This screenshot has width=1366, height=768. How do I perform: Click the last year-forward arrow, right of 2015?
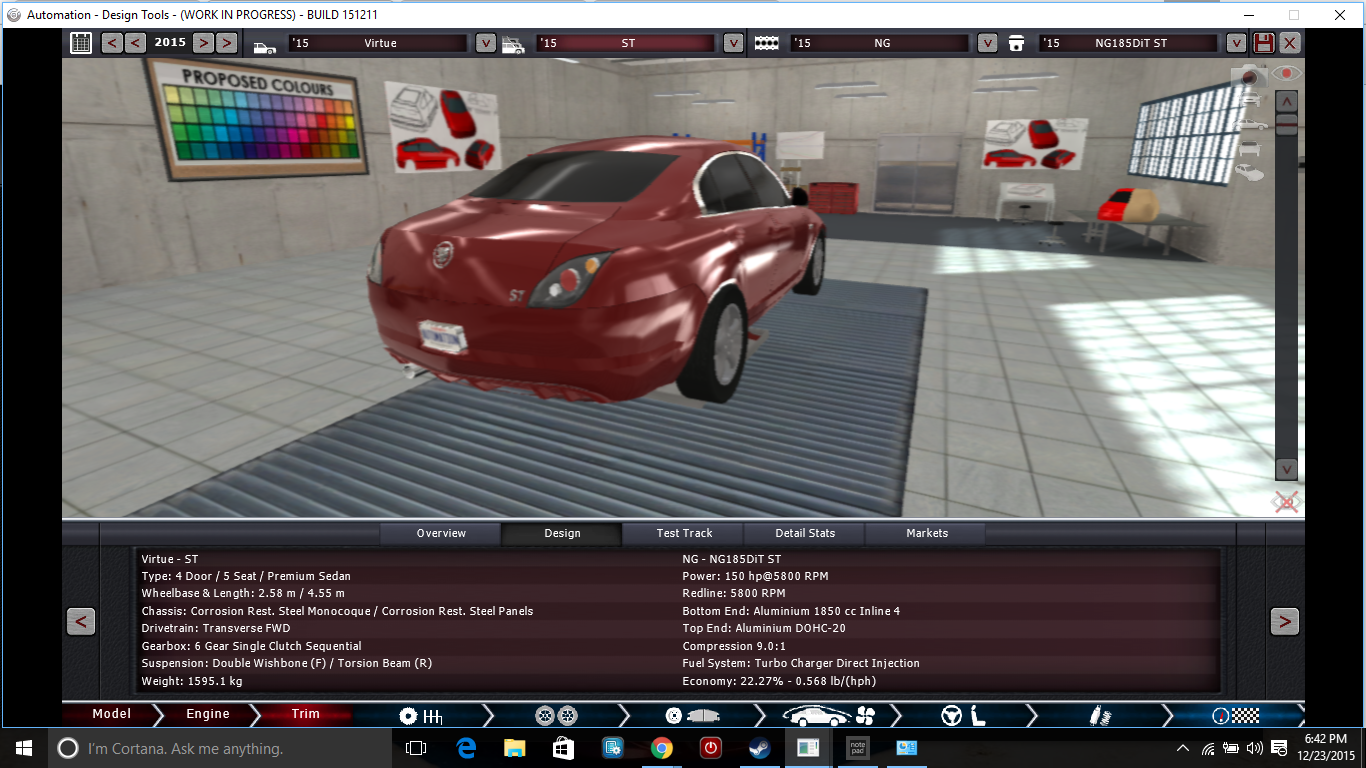(x=227, y=43)
